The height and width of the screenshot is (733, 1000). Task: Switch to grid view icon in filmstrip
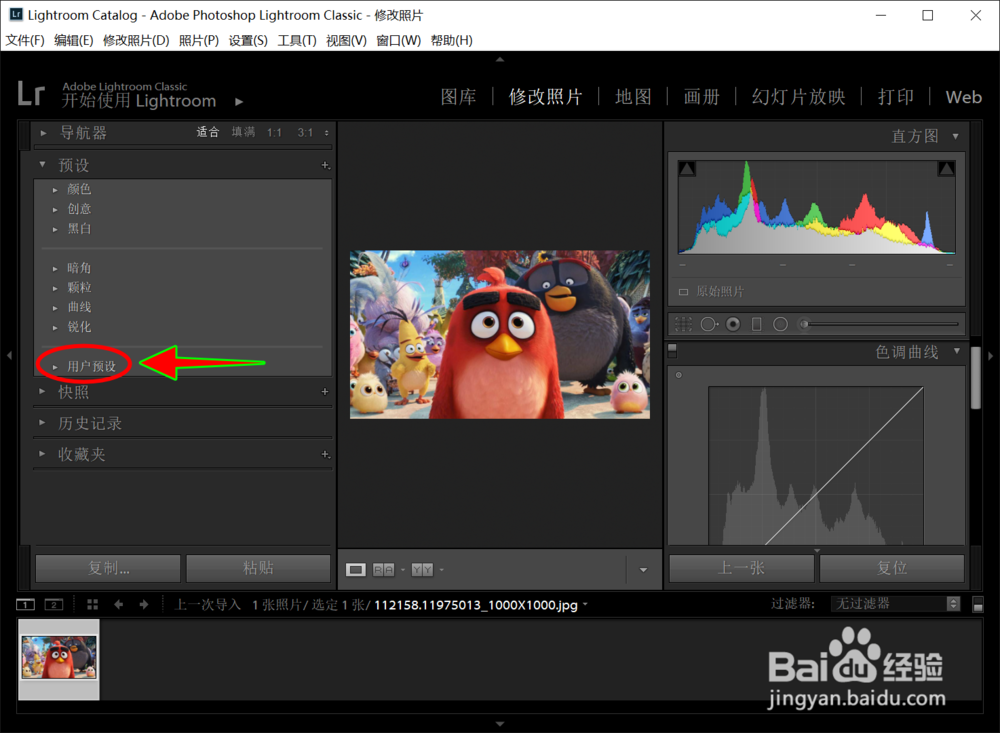92,604
